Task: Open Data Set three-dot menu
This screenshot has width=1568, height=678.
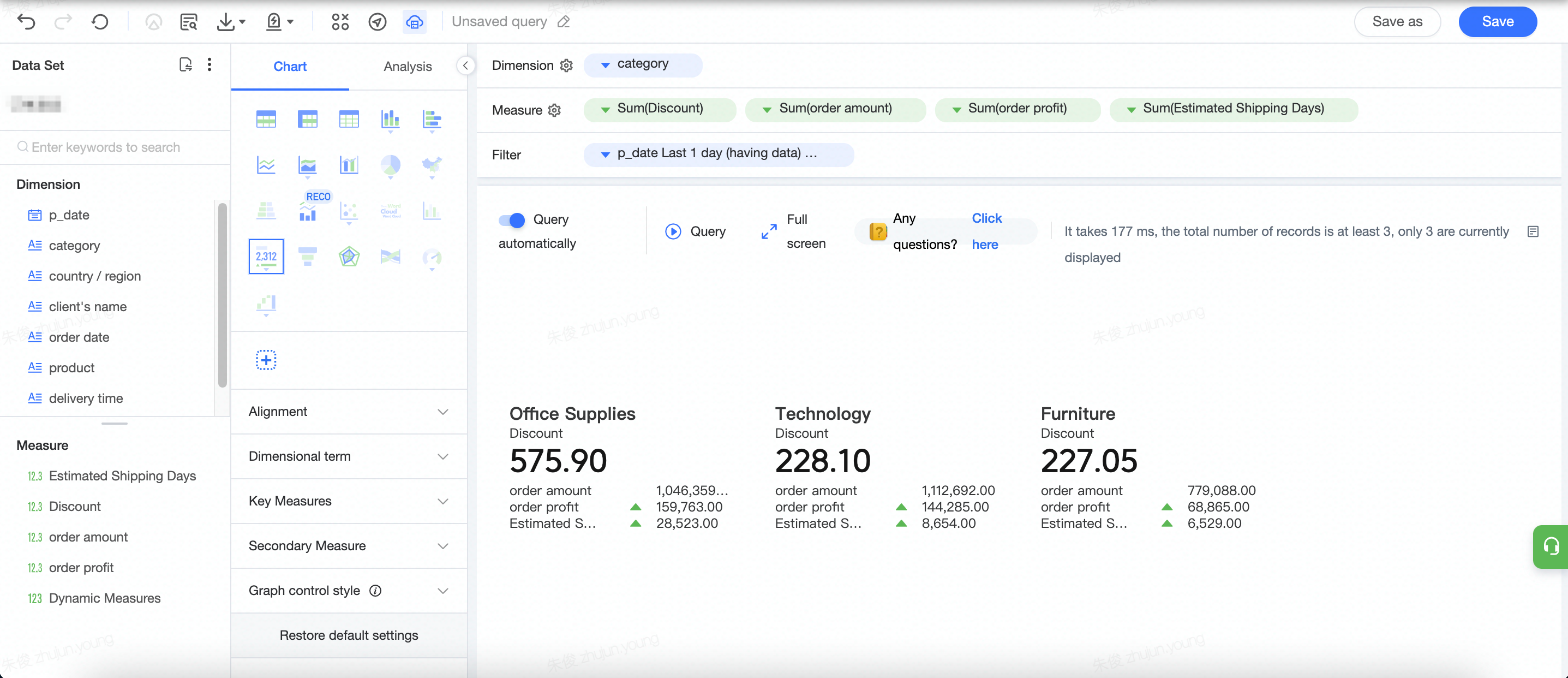Action: tap(210, 64)
